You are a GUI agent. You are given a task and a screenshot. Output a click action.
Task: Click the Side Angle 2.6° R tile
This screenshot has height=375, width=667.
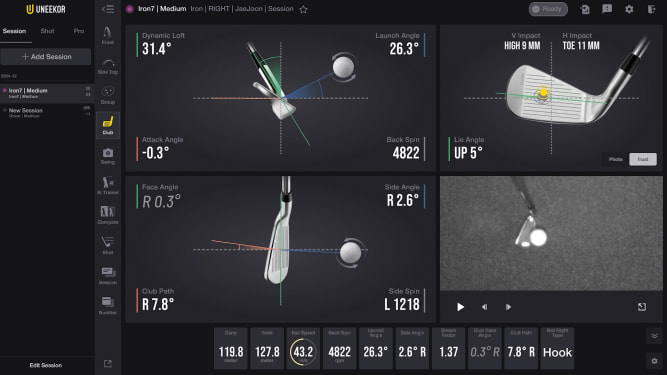pyautogui.click(x=412, y=348)
